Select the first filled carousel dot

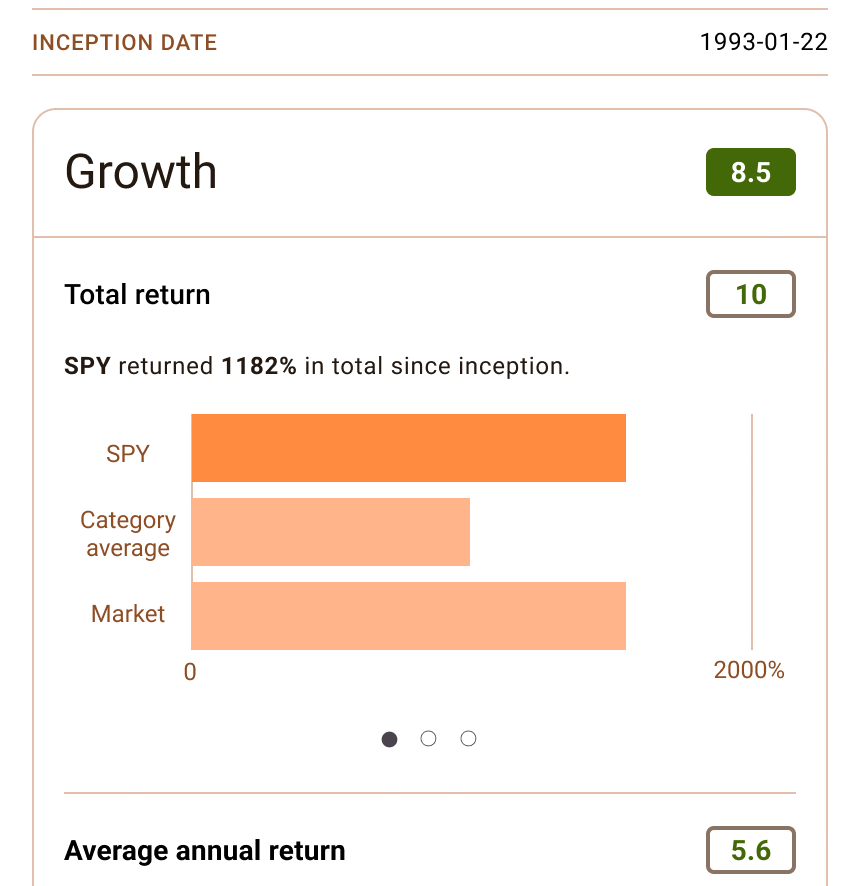390,739
